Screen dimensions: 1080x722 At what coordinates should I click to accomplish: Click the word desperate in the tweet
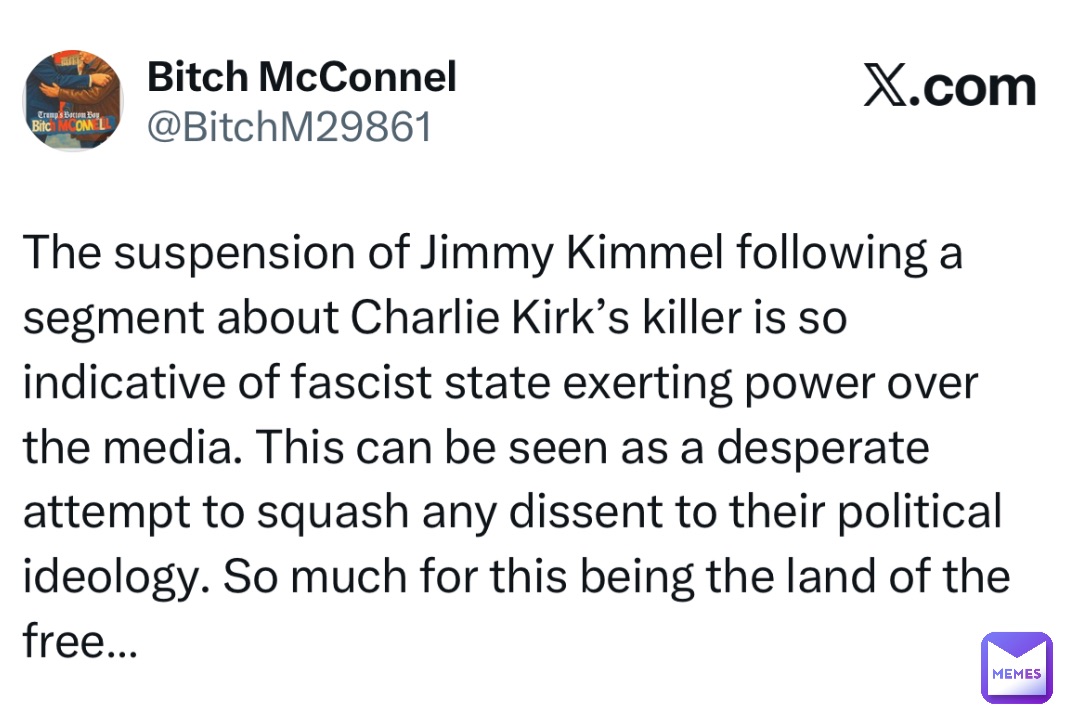tap(823, 448)
